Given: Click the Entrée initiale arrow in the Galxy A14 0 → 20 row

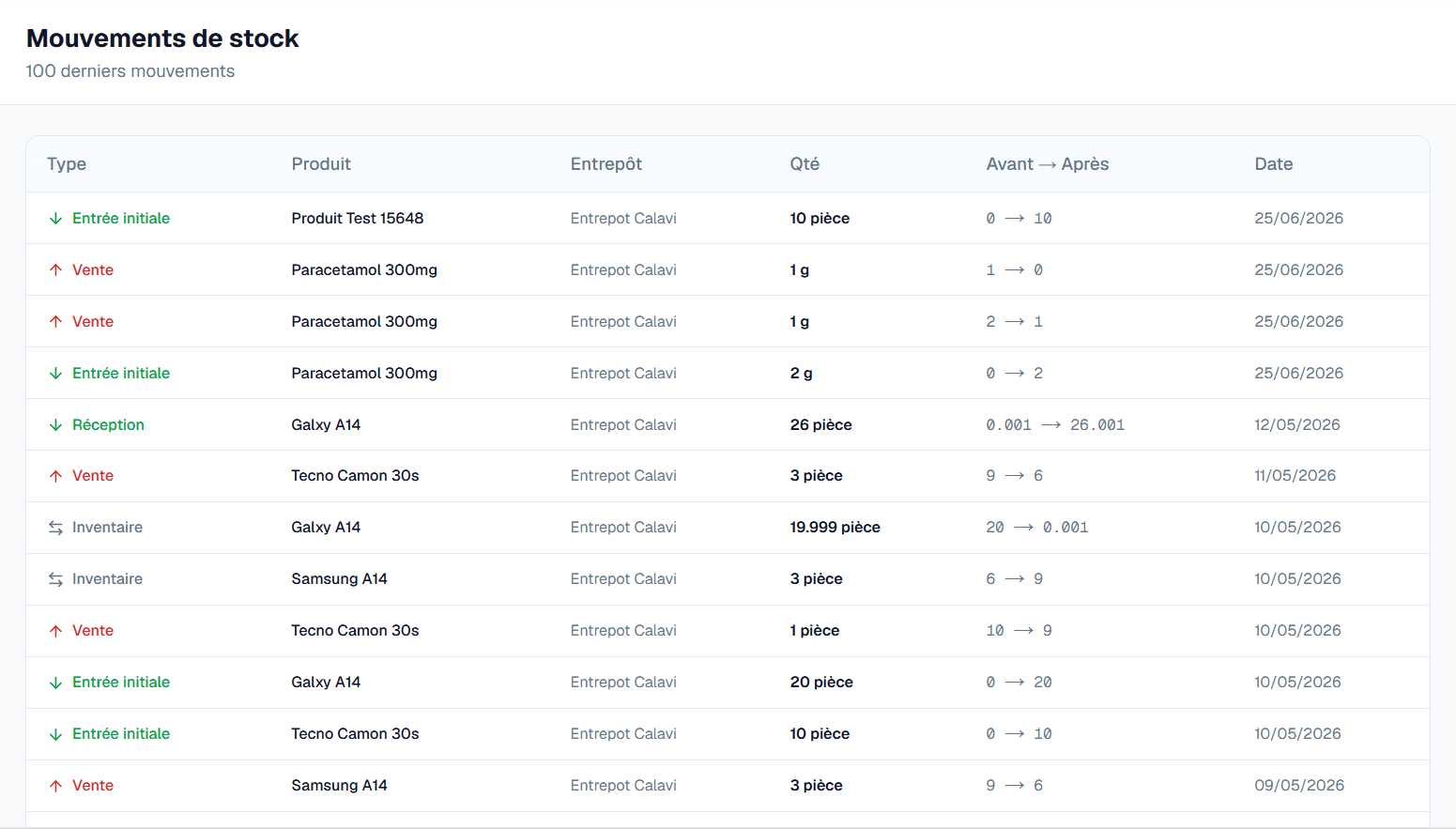Looking at the screenshot, I should (x=55, y=683).
